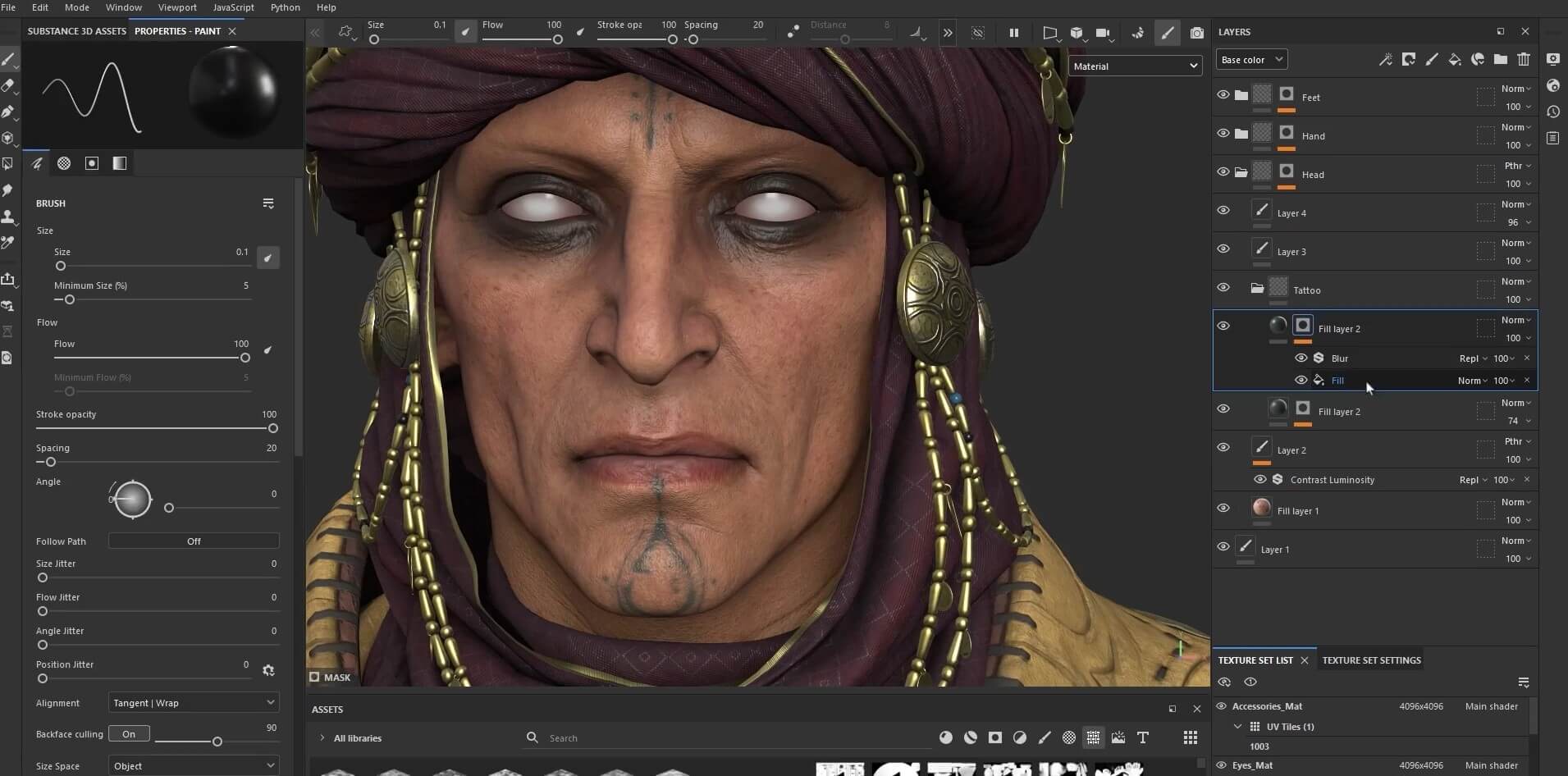Click the camera screenshot icon in viewport toolbar
1568x776 pixels.
[x=1197, y=33]
